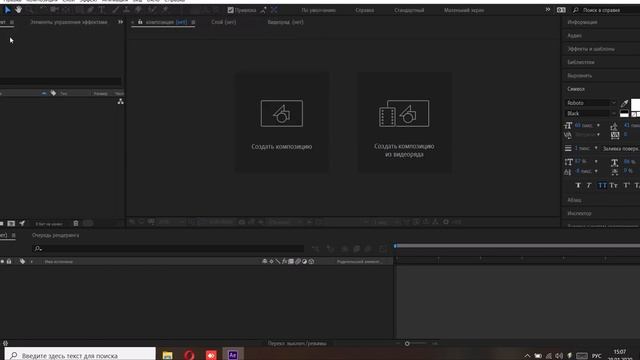Open font size dropdown arrow in Character panel
The height and width of the screenshot is (360, 640).
(598, 125)
